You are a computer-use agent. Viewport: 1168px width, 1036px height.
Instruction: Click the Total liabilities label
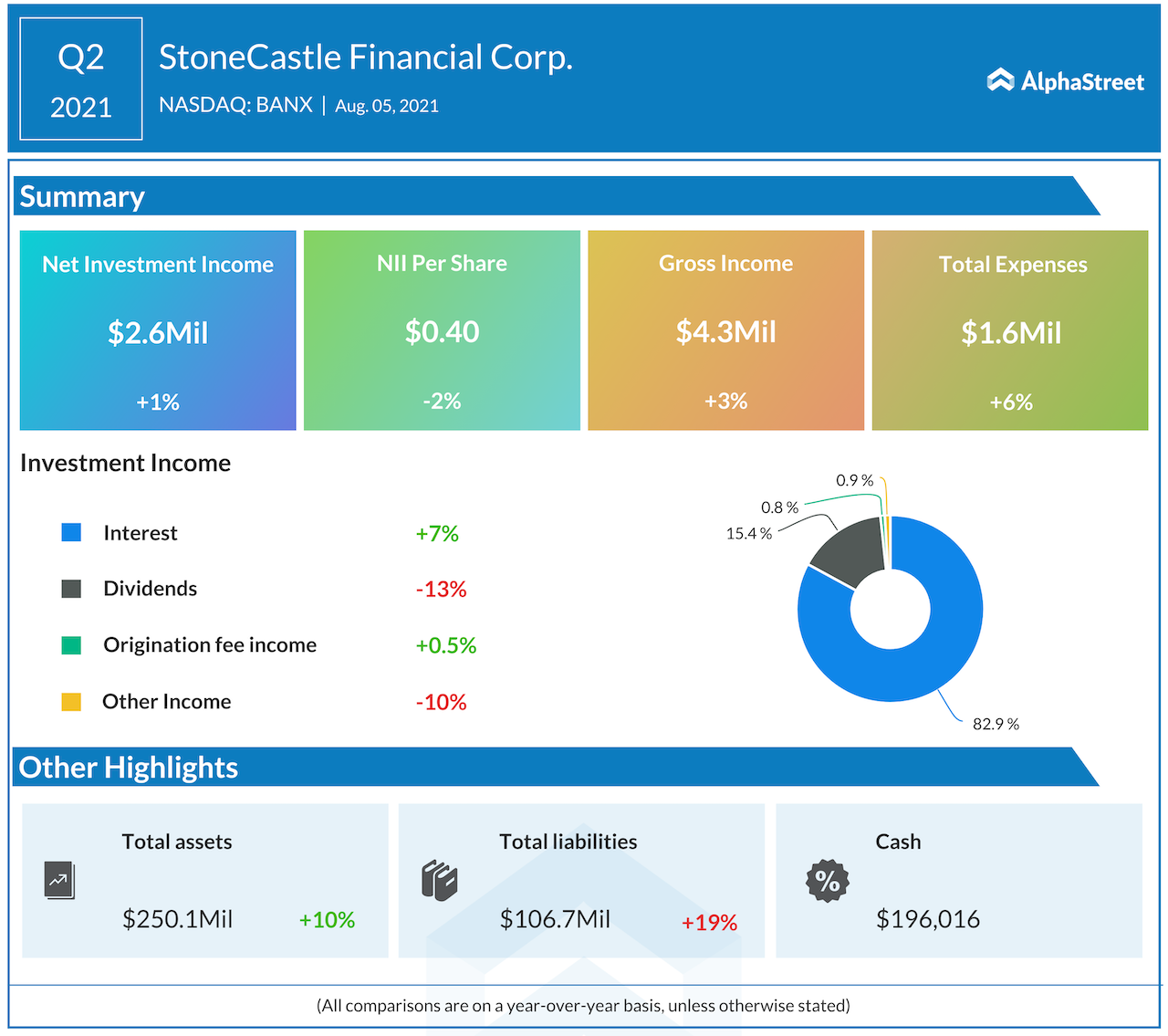point(568,842)
